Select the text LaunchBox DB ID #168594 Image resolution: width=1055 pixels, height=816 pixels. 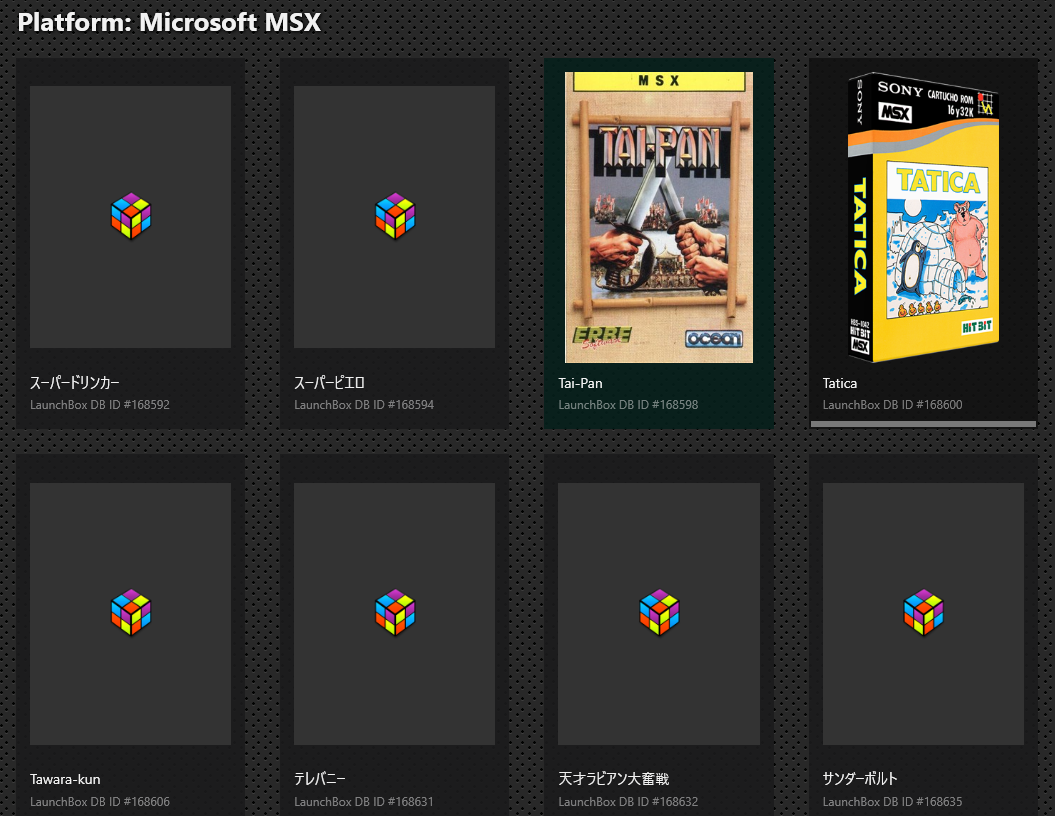[364, 405]
